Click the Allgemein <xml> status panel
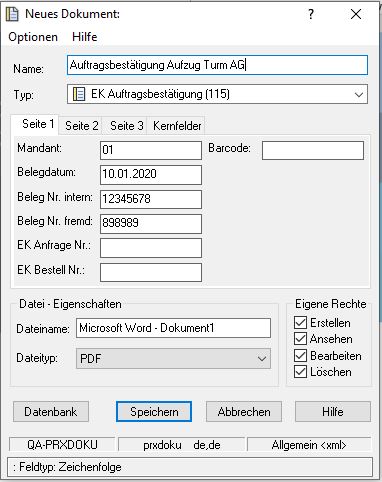Viewport: 382px width, 482px height. (309, 445)
